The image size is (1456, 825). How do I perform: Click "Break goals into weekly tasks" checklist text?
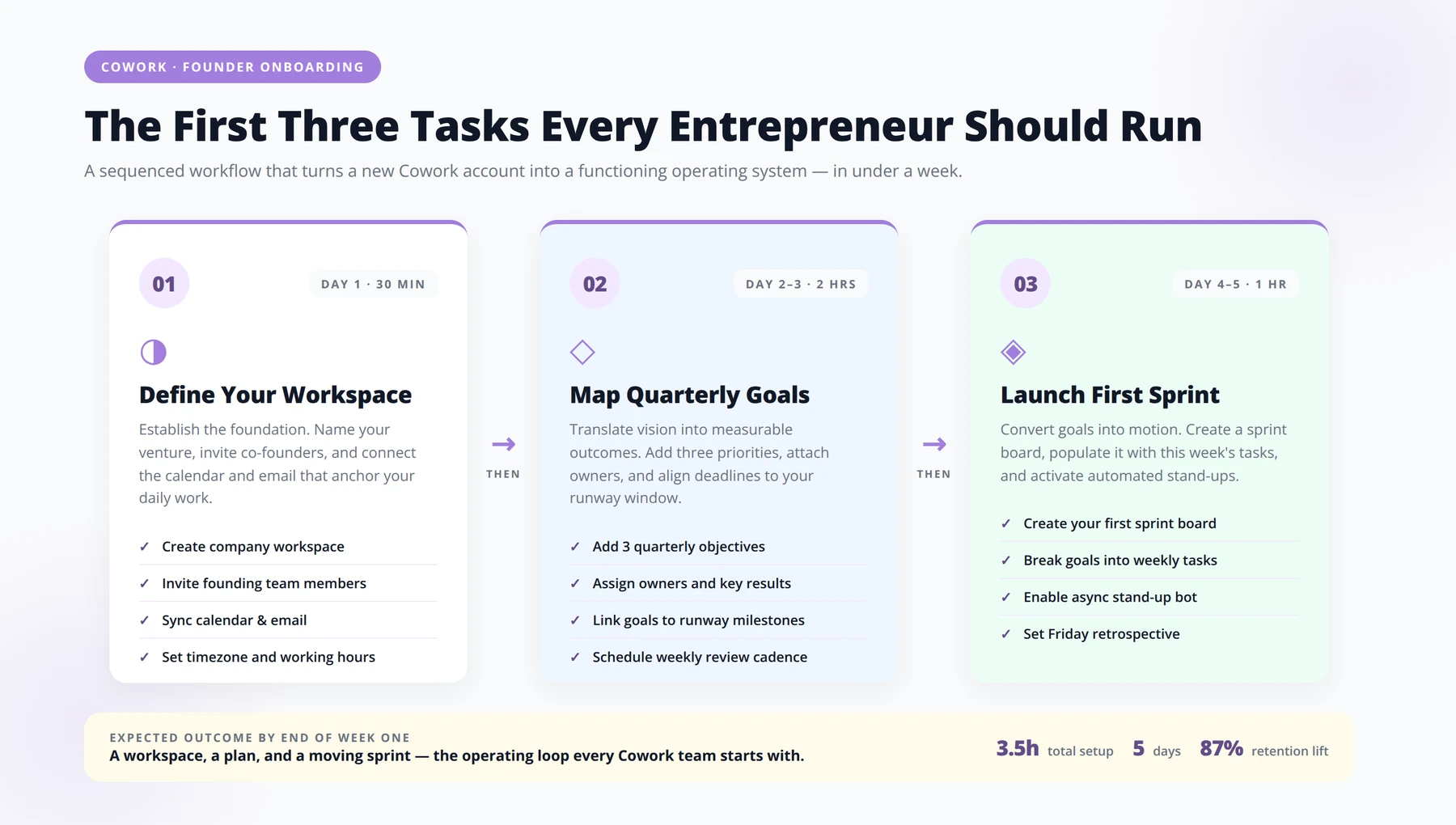[1120, 561]
